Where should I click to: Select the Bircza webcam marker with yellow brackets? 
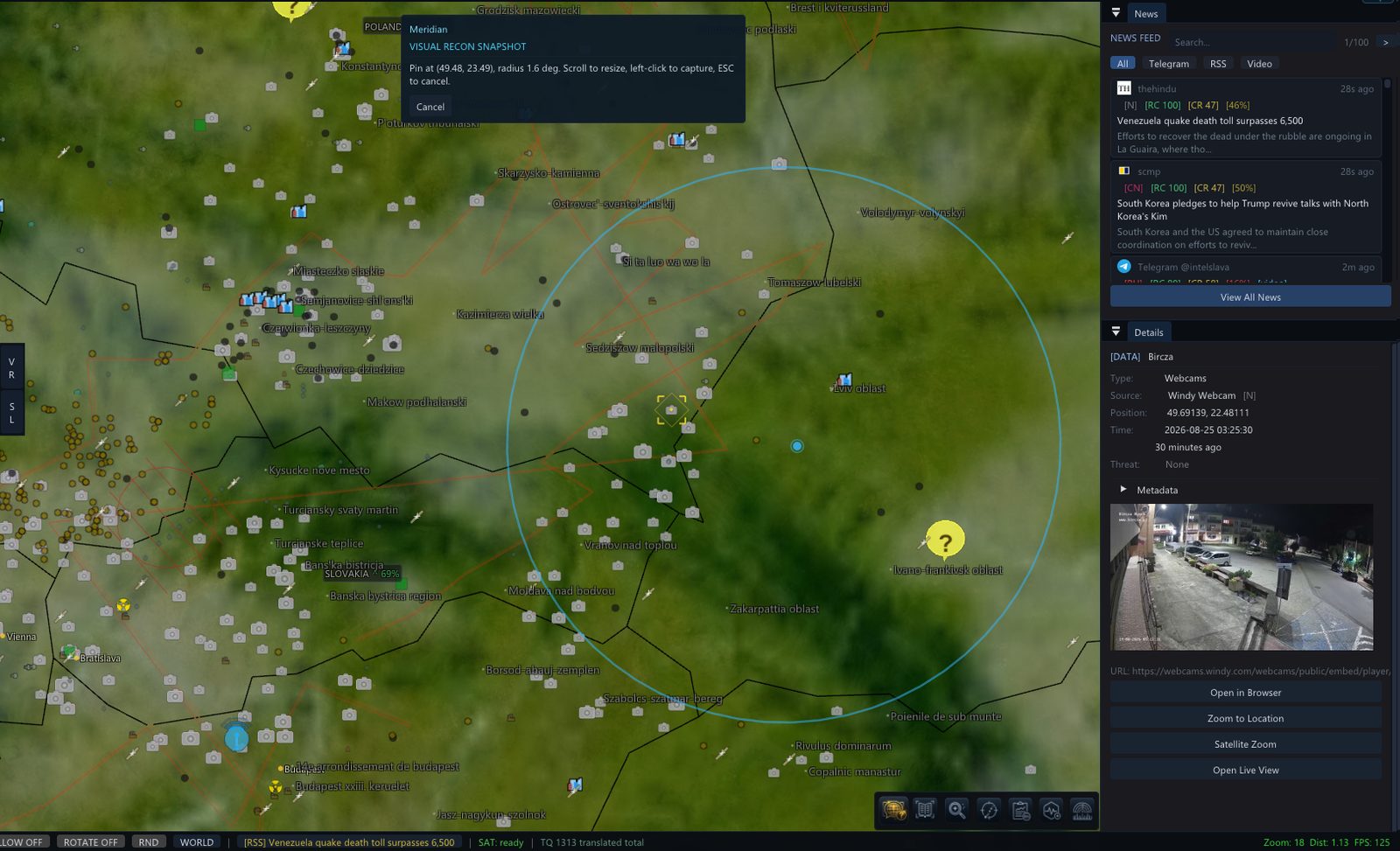coord(671,410)
